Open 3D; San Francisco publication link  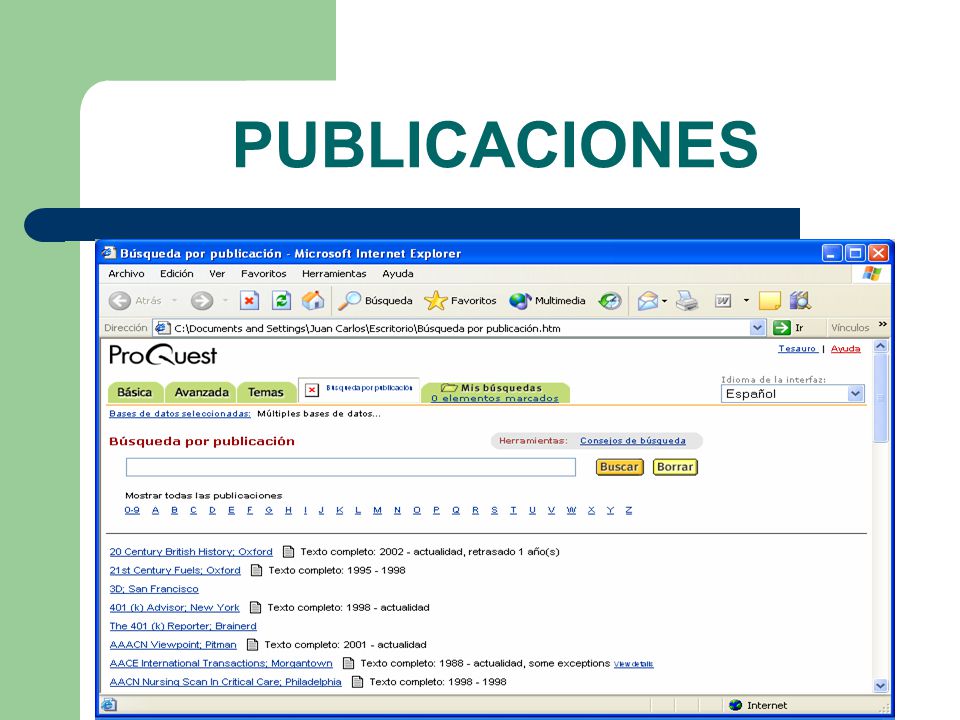coord(154,589)
